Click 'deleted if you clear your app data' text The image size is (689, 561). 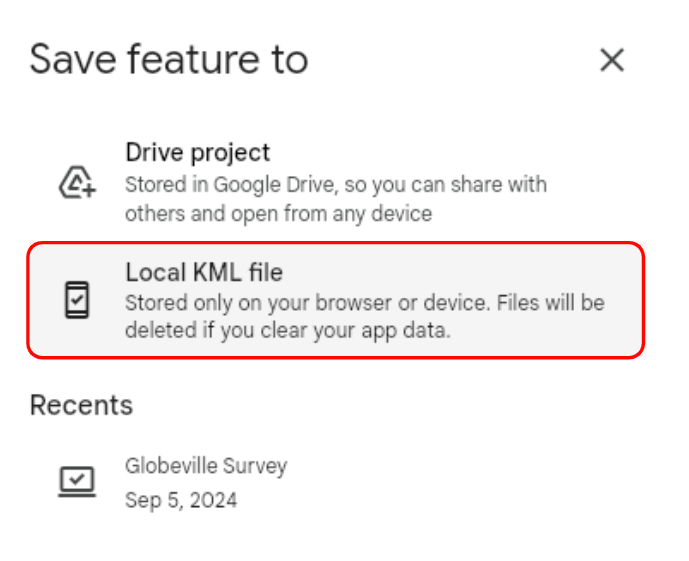287,330
